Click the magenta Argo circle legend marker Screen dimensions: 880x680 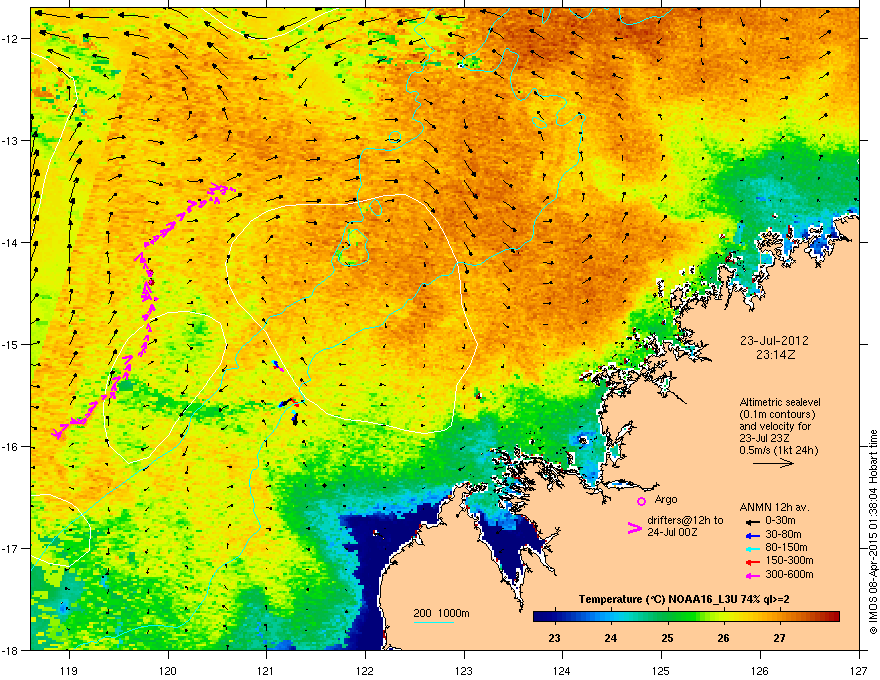[x=641, y=501]
